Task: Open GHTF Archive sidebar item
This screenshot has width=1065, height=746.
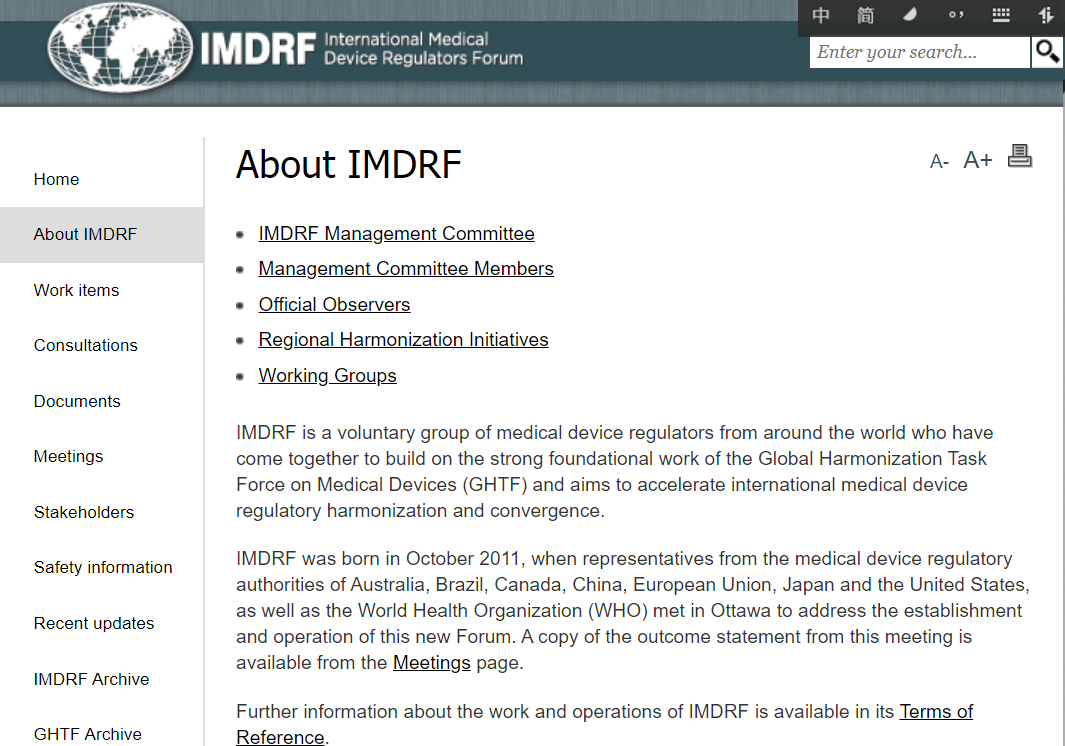Action: (88, 734)
